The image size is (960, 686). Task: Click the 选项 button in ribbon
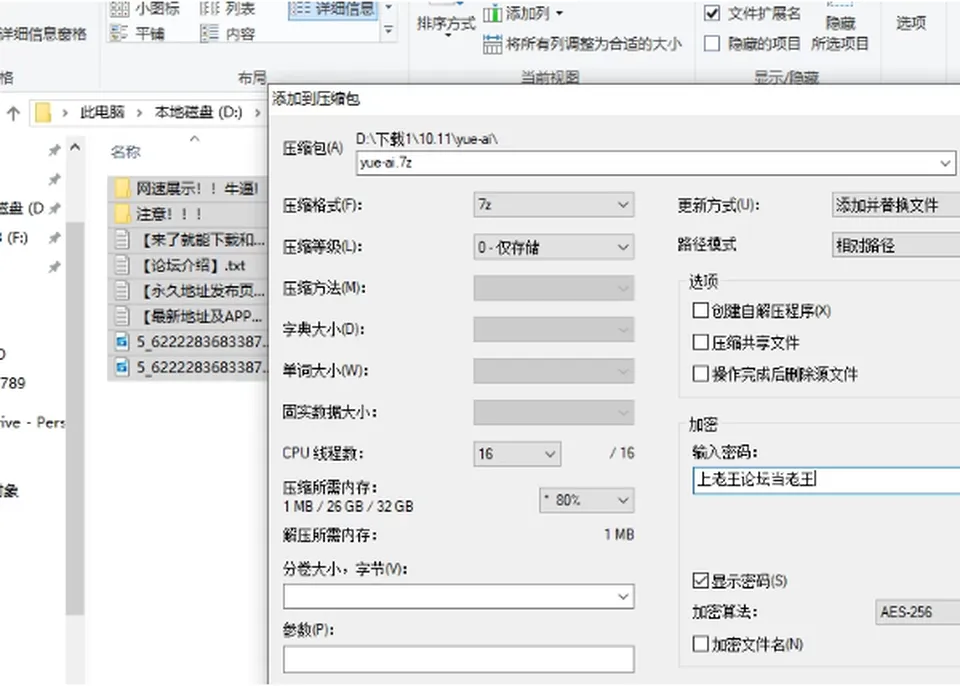911,23
